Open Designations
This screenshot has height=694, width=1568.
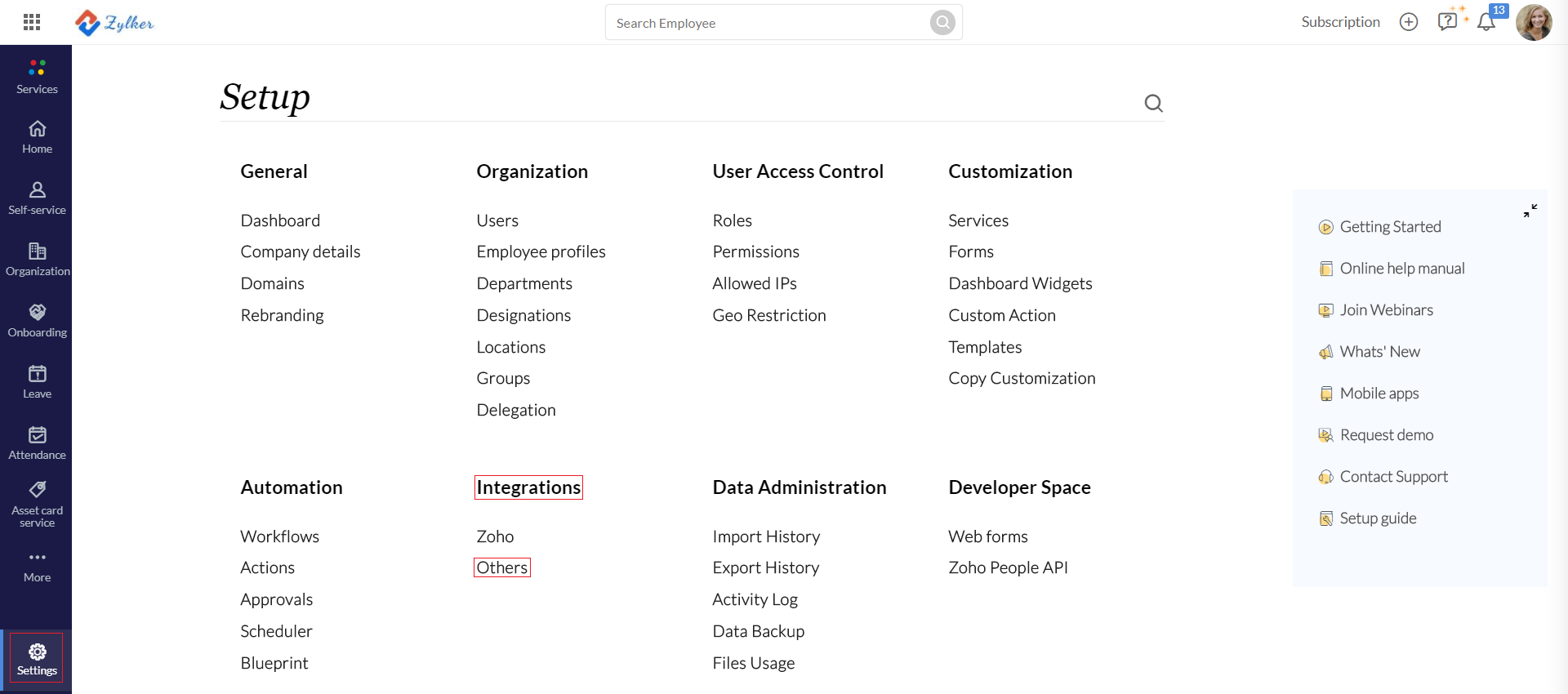523,315
